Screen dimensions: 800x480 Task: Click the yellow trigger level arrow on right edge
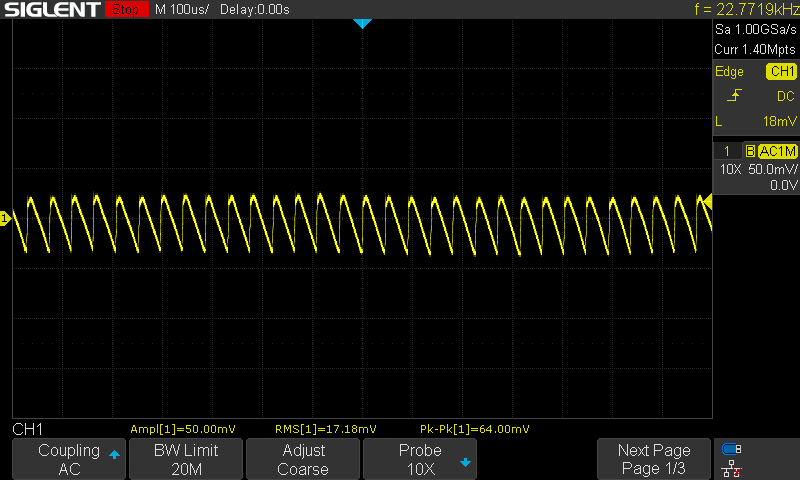707,202
